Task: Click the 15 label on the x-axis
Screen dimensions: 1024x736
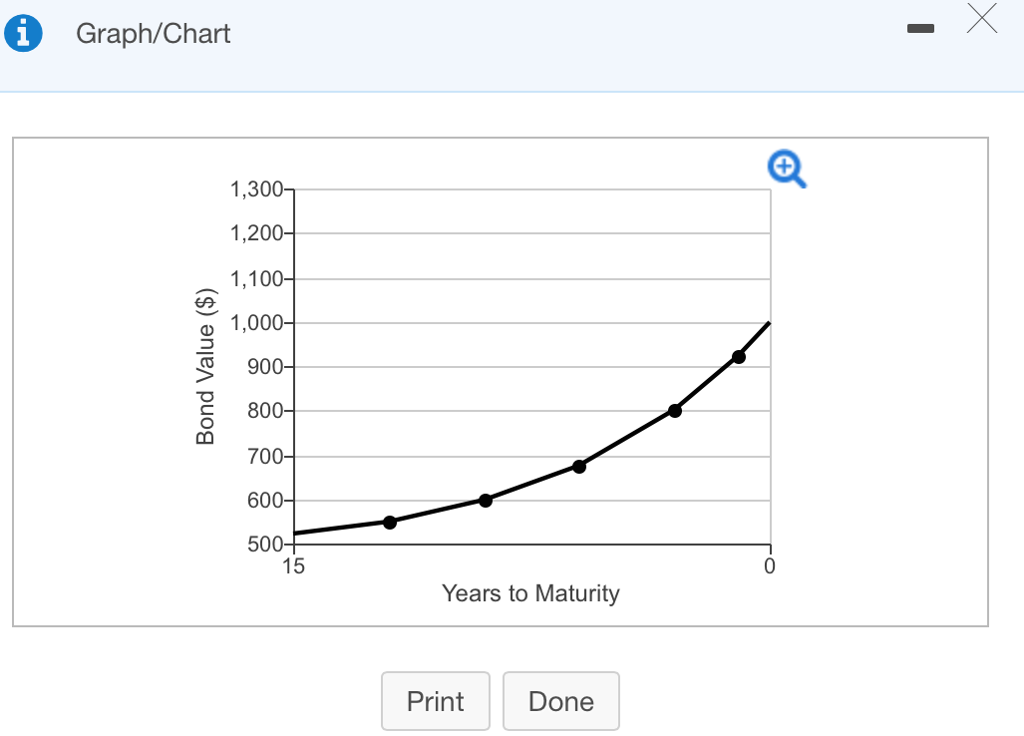Action: tap(293, 566)
